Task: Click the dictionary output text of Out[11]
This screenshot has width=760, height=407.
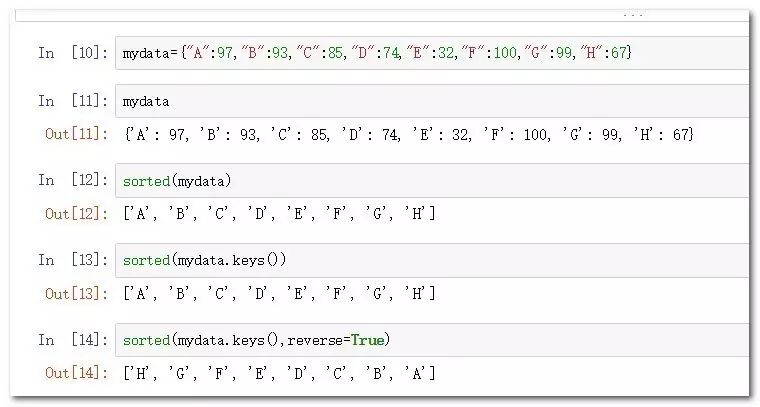Action: [x=408, y=134]
